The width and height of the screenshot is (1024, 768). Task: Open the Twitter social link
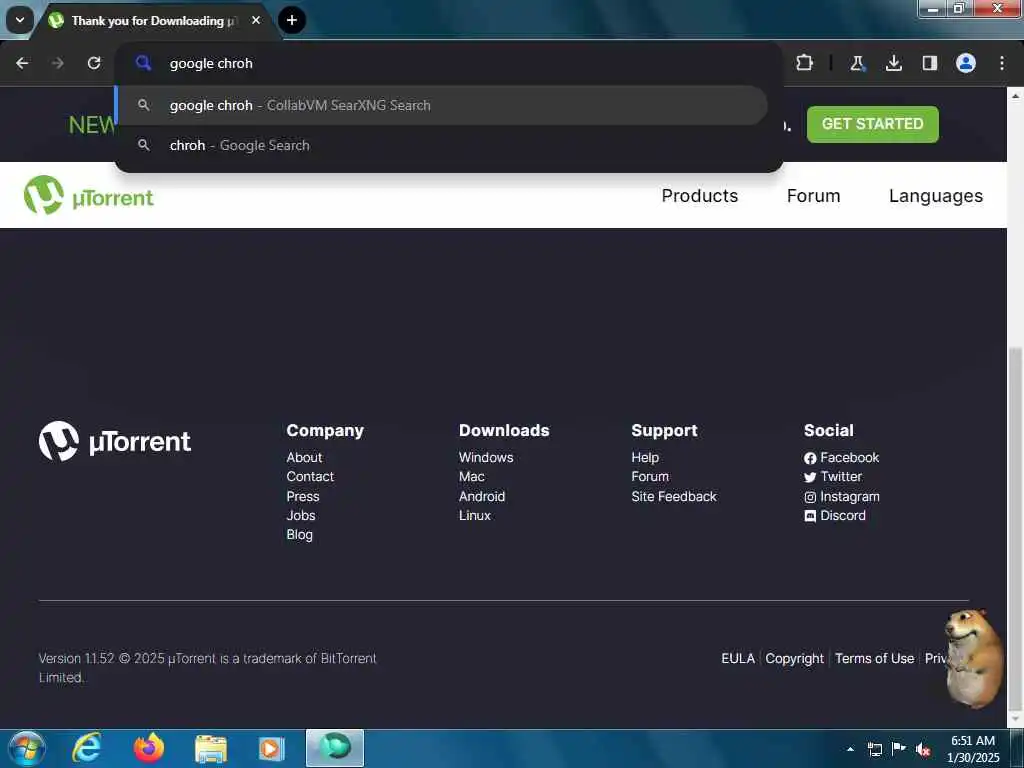coord(833,477)
